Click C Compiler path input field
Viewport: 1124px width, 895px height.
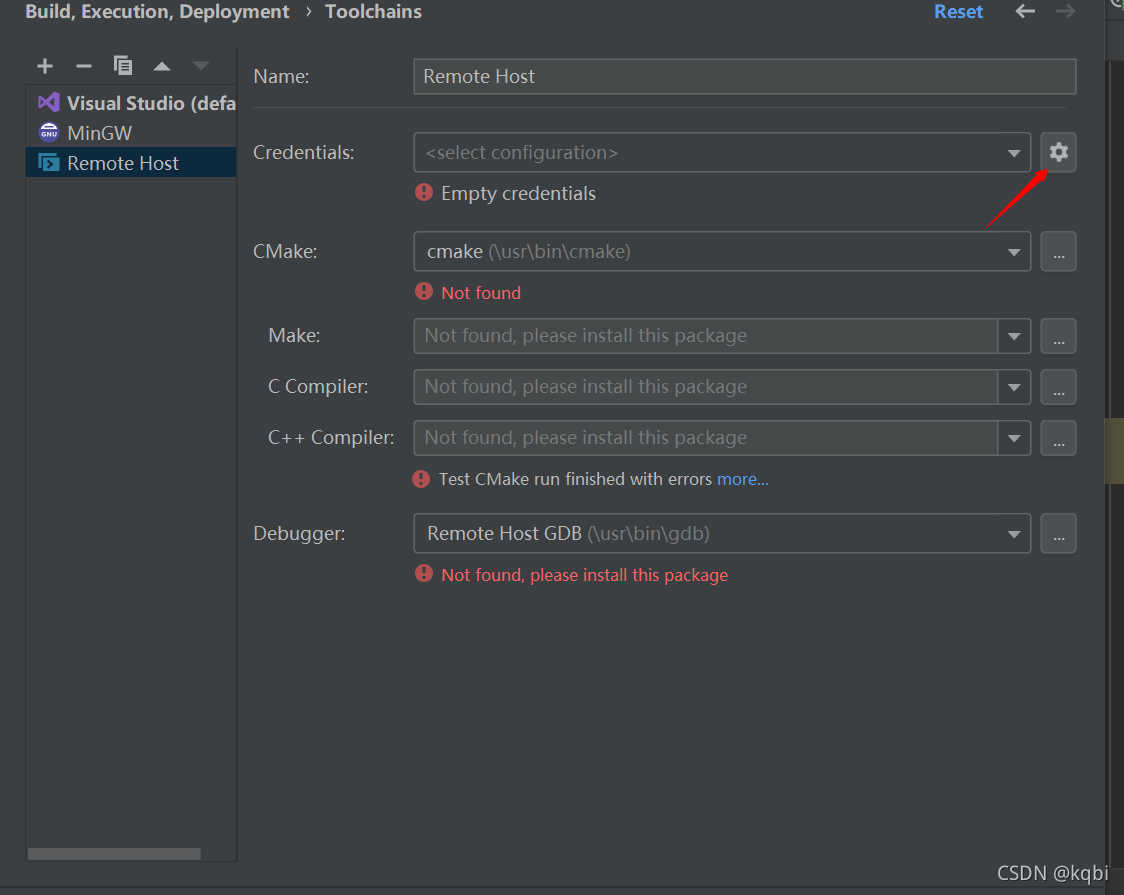(705, 387)
